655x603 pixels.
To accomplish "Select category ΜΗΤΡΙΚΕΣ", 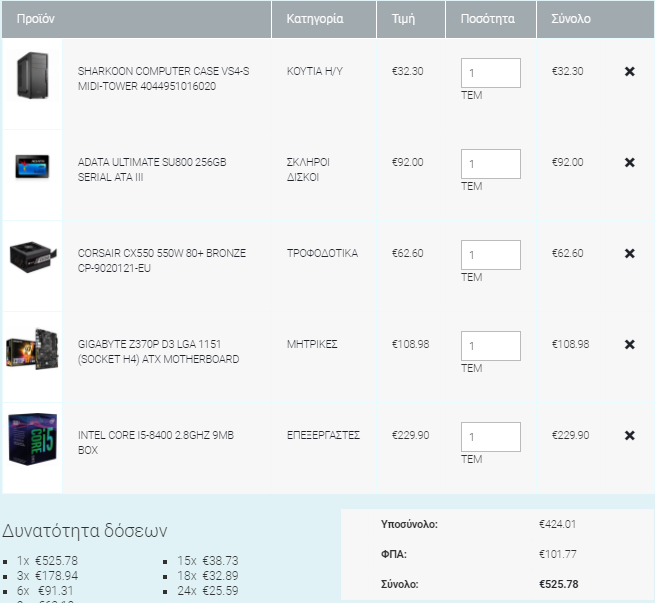I will (x=312, y=345).
